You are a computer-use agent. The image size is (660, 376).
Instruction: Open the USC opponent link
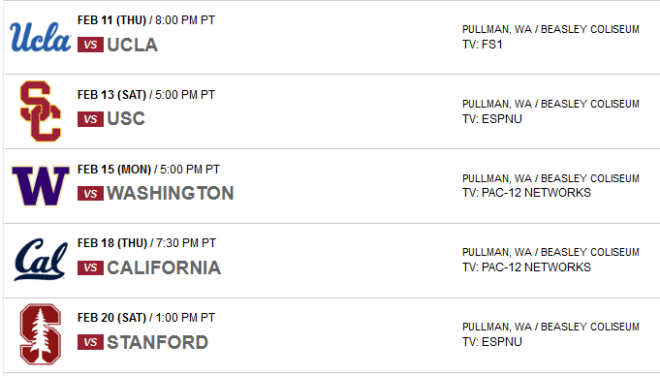tap(126, 119)
